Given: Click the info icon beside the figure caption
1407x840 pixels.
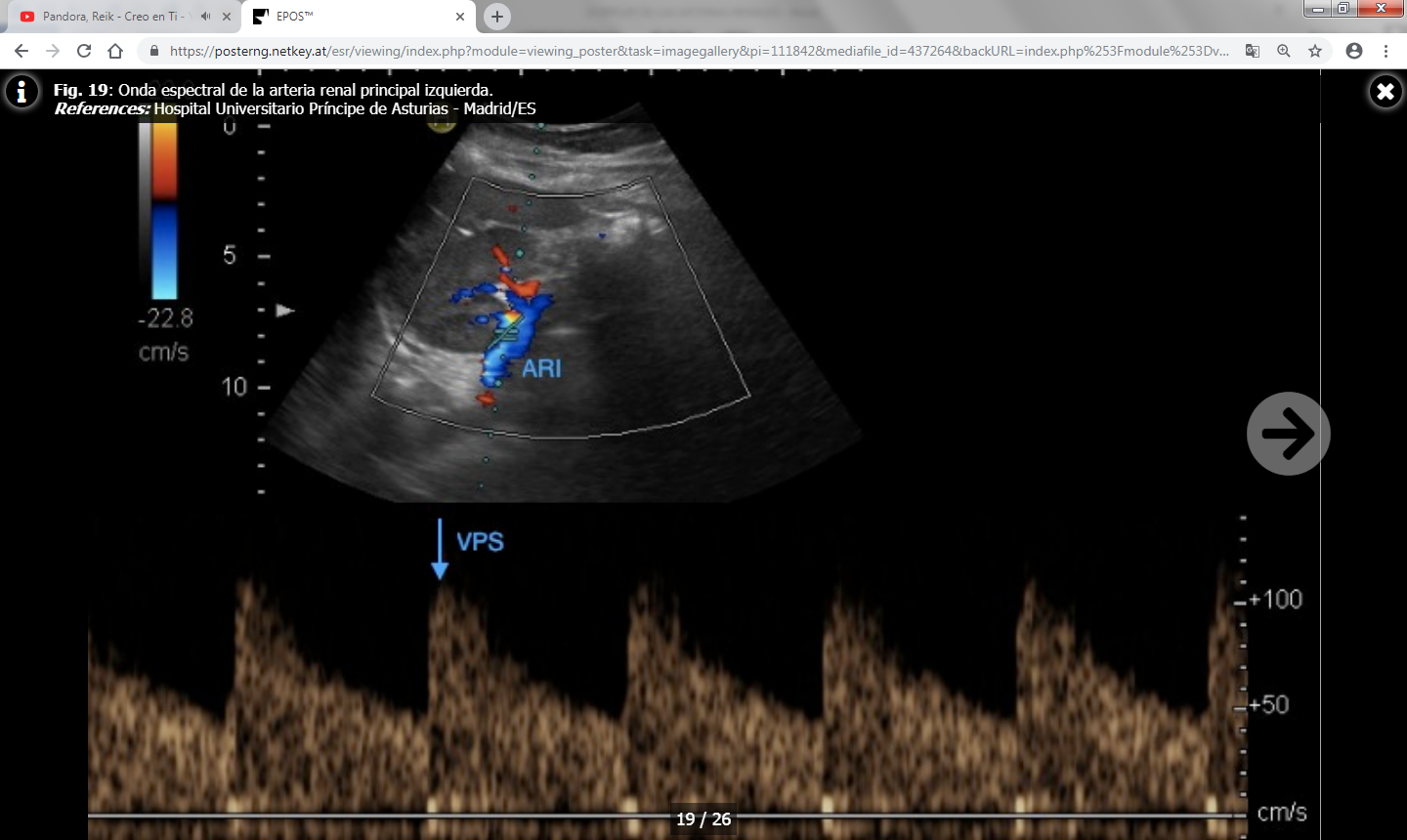Looking at the screenshot, I should click(21, 92).
